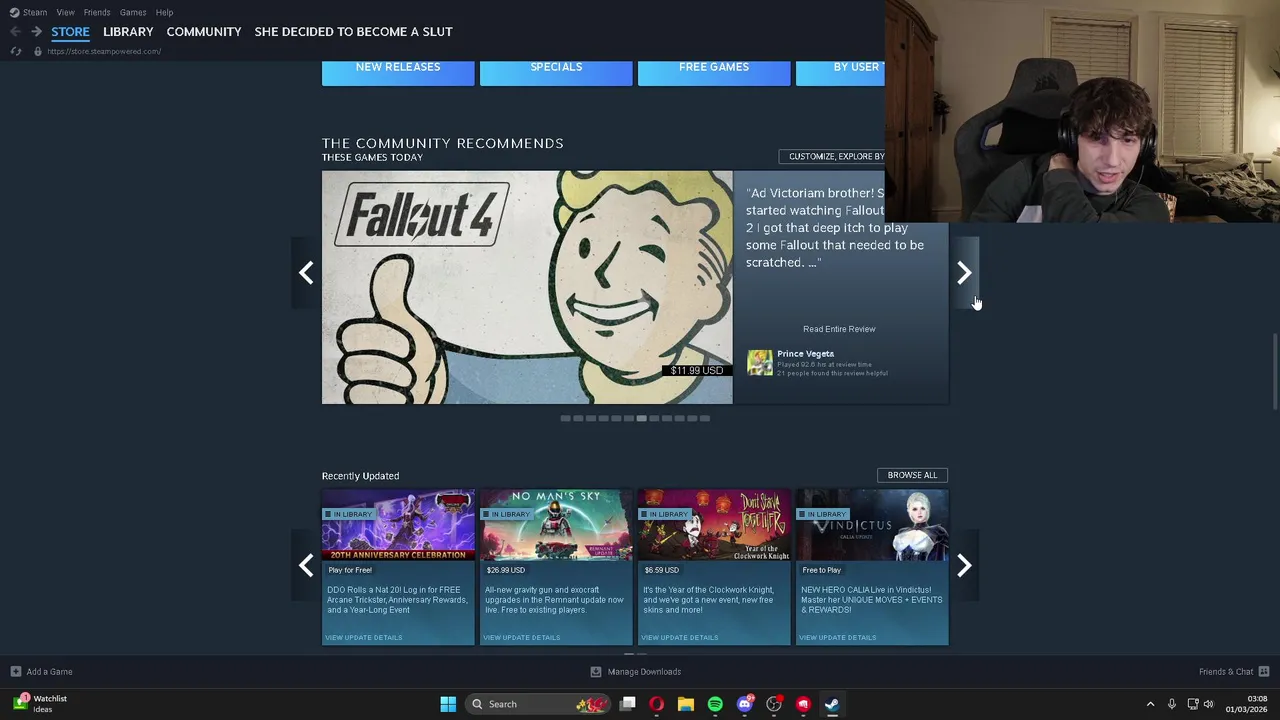The width and height of the screenshot is (1280, 720).
Task: Show previous community recommended game
Action: (306, 273)
